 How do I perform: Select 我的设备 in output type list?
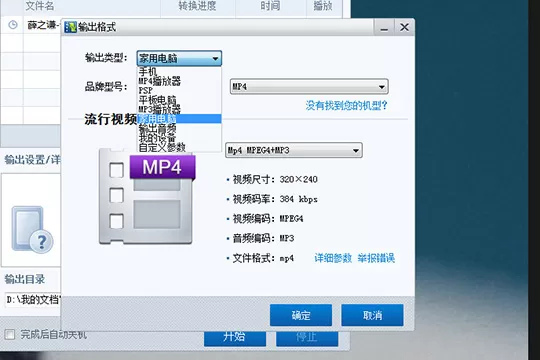click(179, 138)
